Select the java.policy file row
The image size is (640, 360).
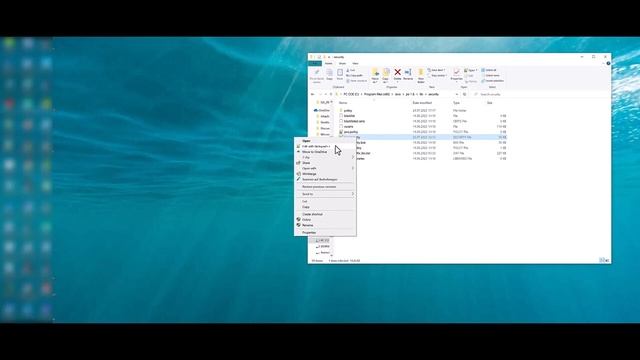click(422, 132)
